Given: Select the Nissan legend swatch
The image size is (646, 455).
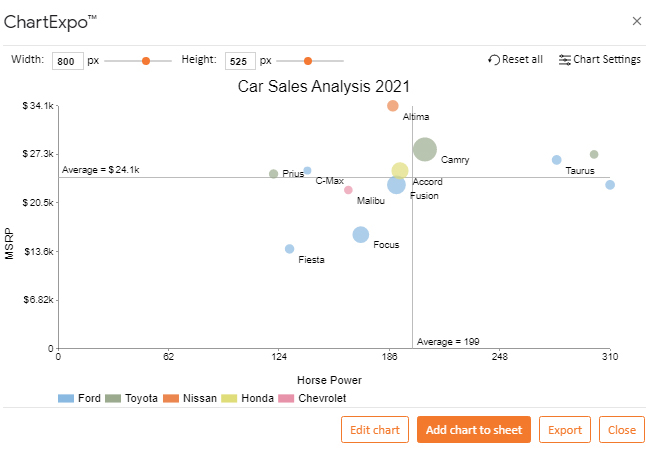Looking at the screenshot, I should [x=171, y=398].
